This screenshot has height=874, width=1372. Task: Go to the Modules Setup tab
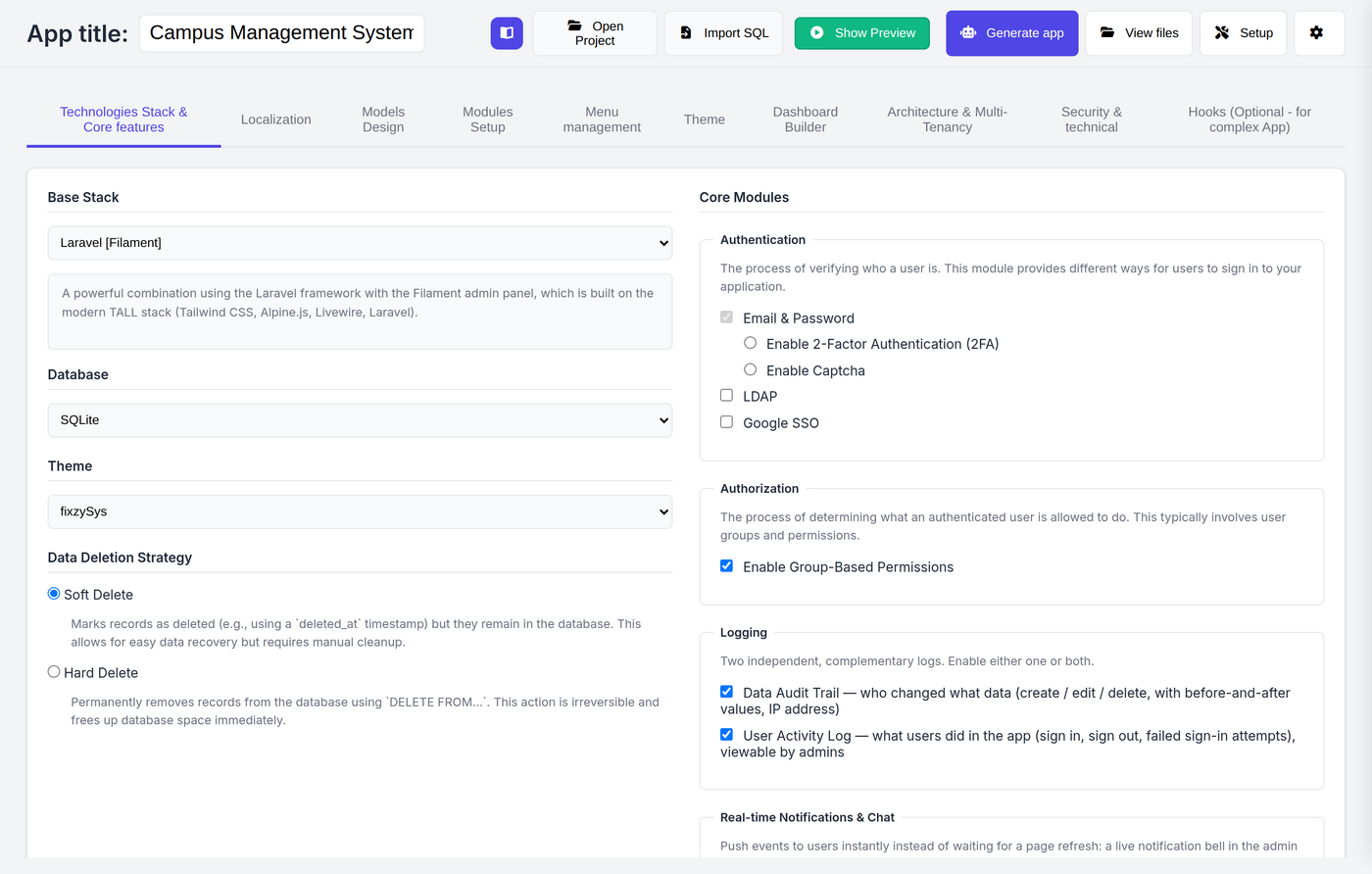coord(488,120)
